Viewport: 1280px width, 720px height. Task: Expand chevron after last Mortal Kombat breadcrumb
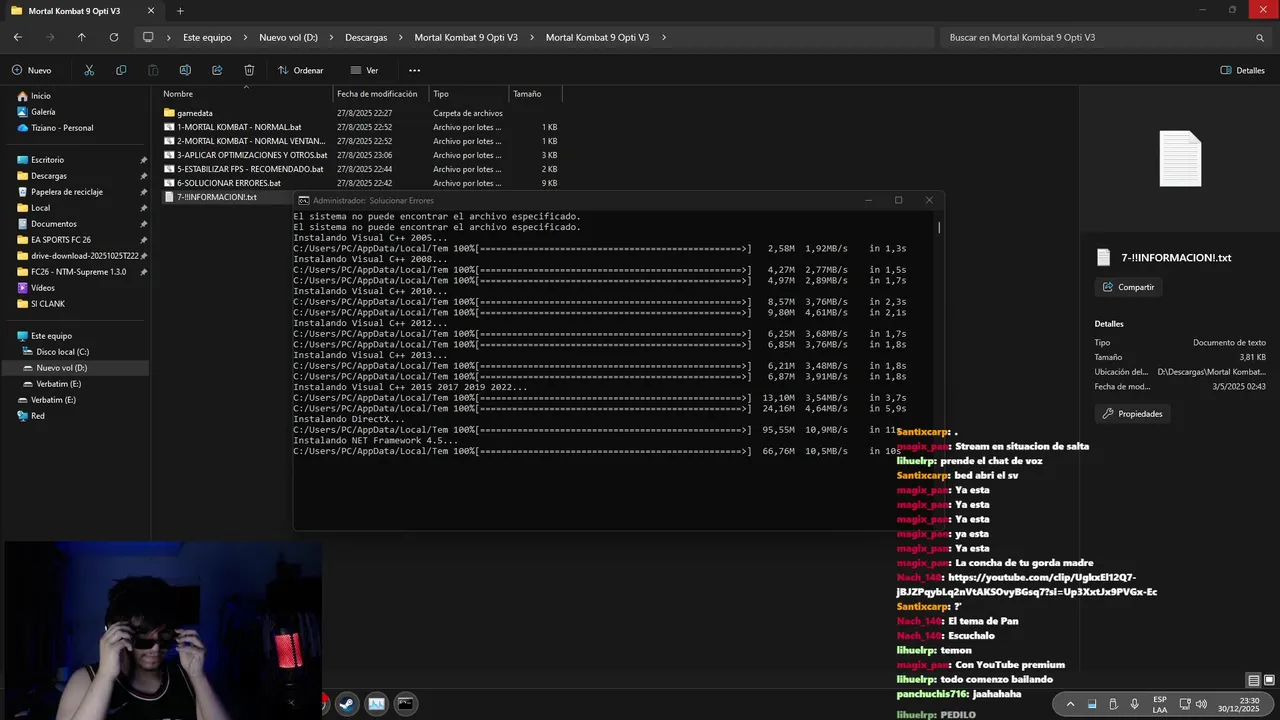[x=664, y=37]
